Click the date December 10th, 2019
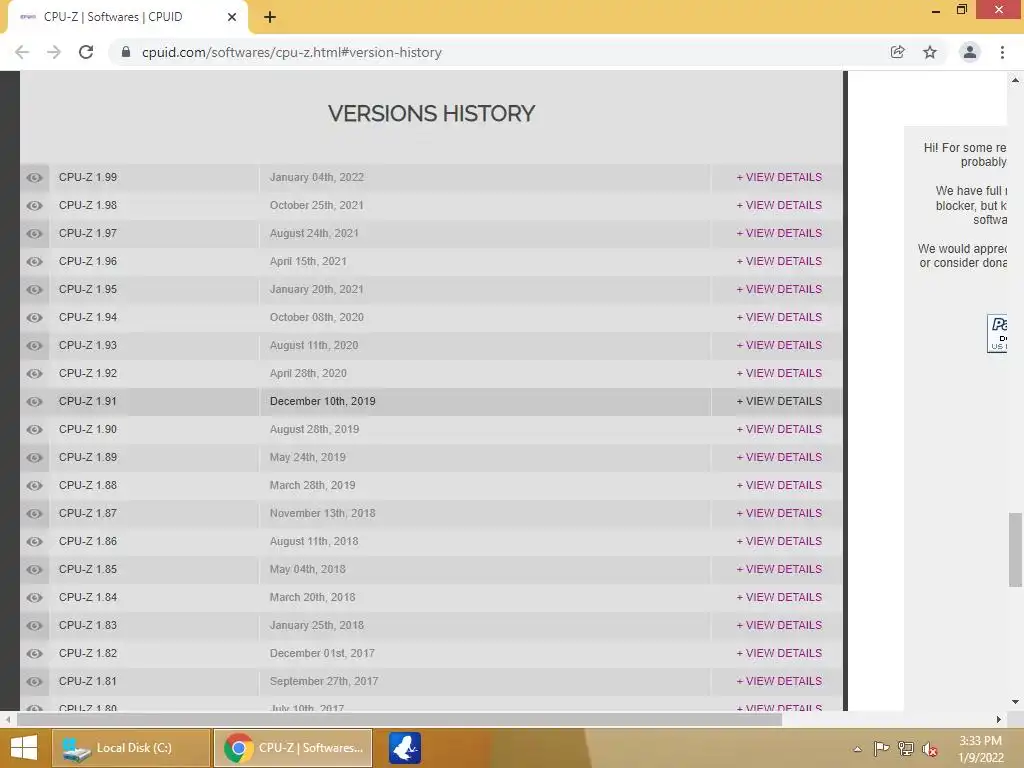 click(x=323, y=402)
